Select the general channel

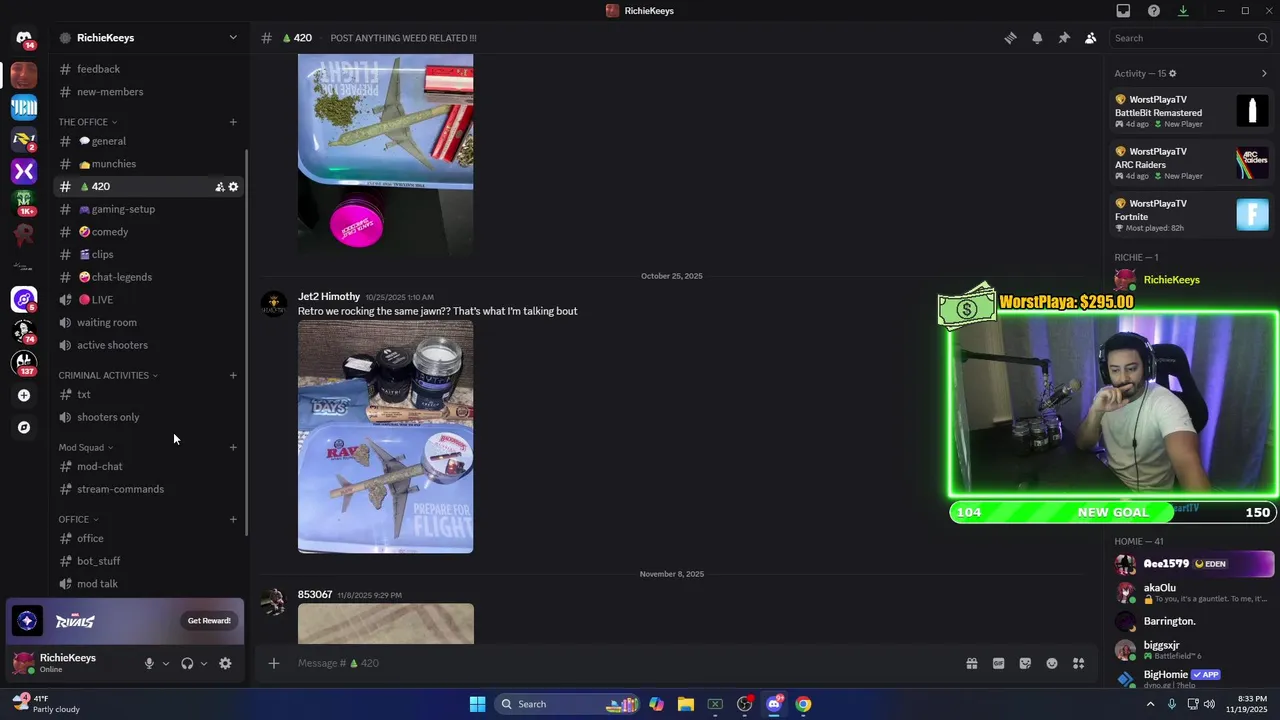click(149, 141)
